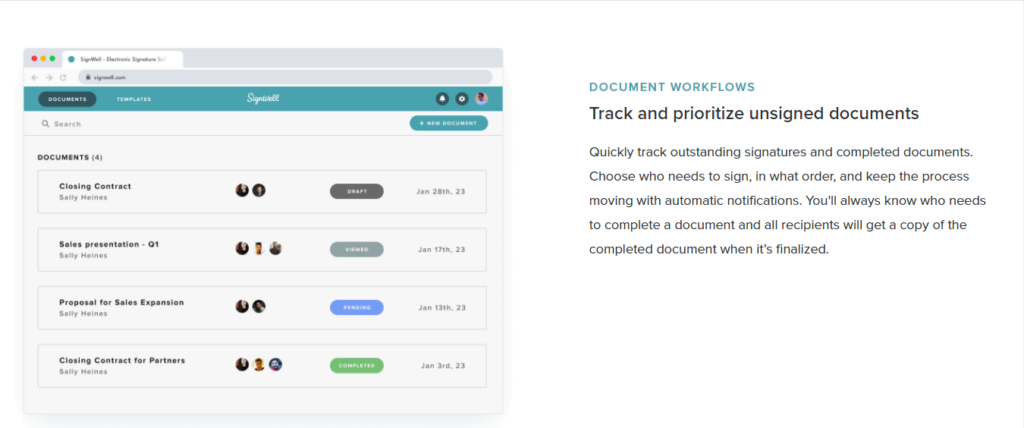The width and height of the screenshot is (1024, 428).
Task: Click the Viewed status badge
Action: [357, 249]
